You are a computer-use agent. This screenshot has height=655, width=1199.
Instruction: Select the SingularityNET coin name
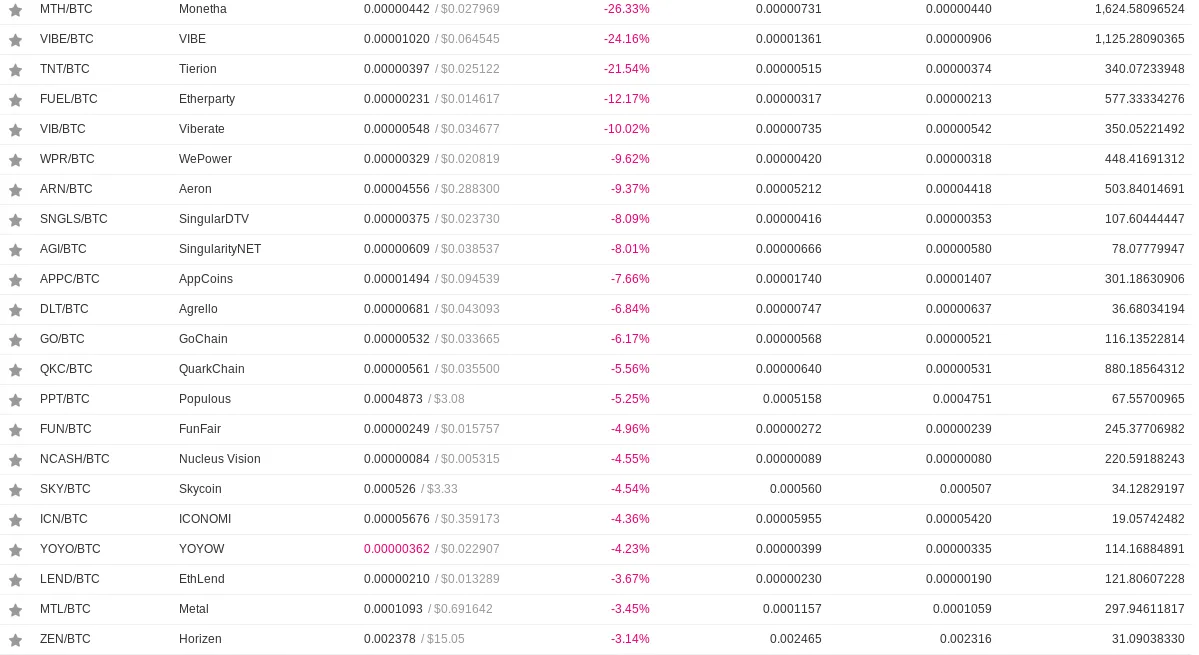[220, 249]
